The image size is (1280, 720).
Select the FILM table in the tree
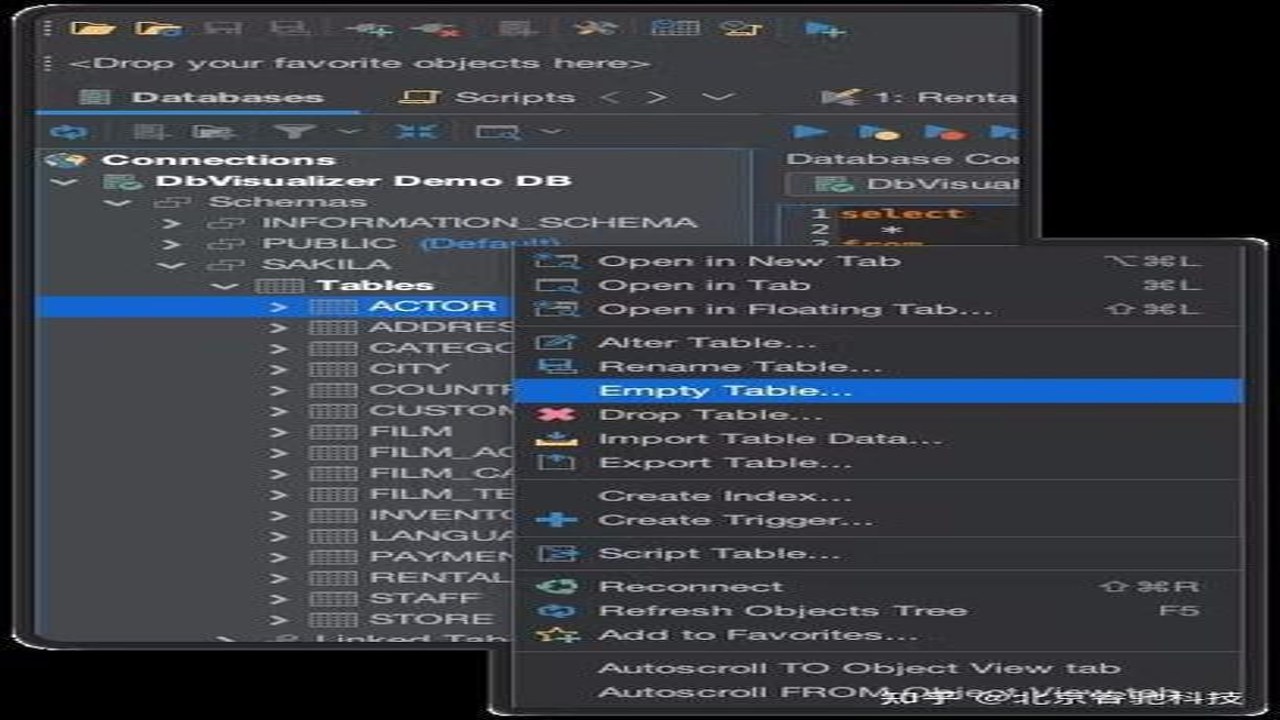(x=412, y=432)
